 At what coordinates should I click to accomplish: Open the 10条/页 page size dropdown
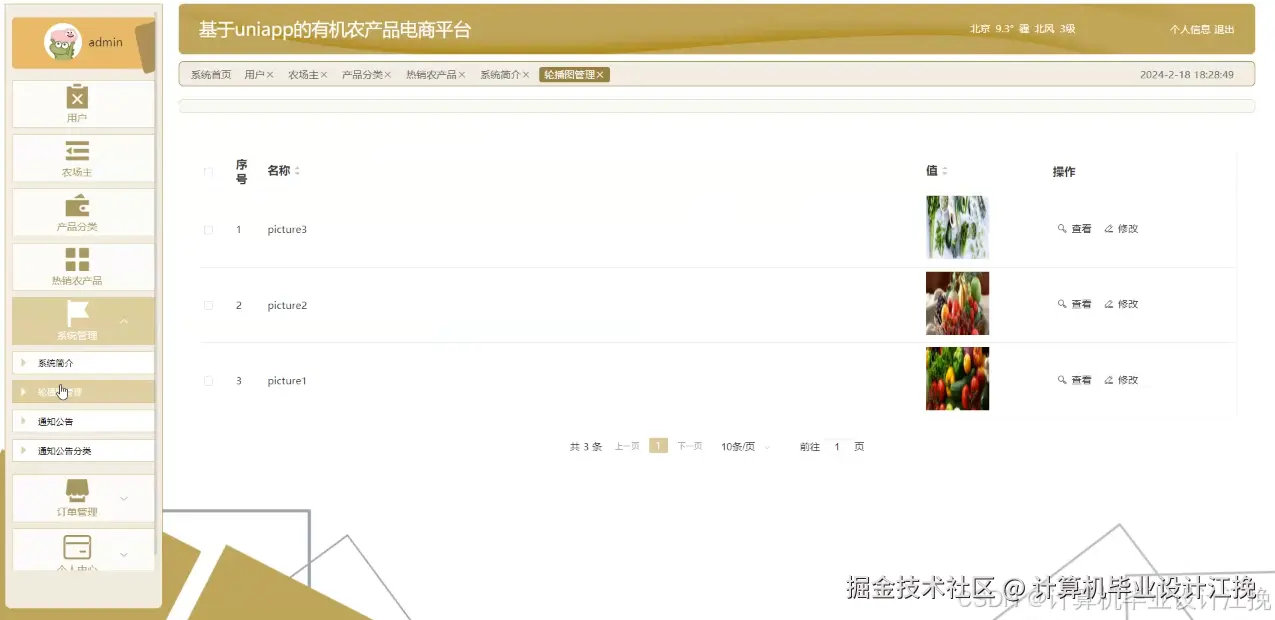tap(745, 446)
